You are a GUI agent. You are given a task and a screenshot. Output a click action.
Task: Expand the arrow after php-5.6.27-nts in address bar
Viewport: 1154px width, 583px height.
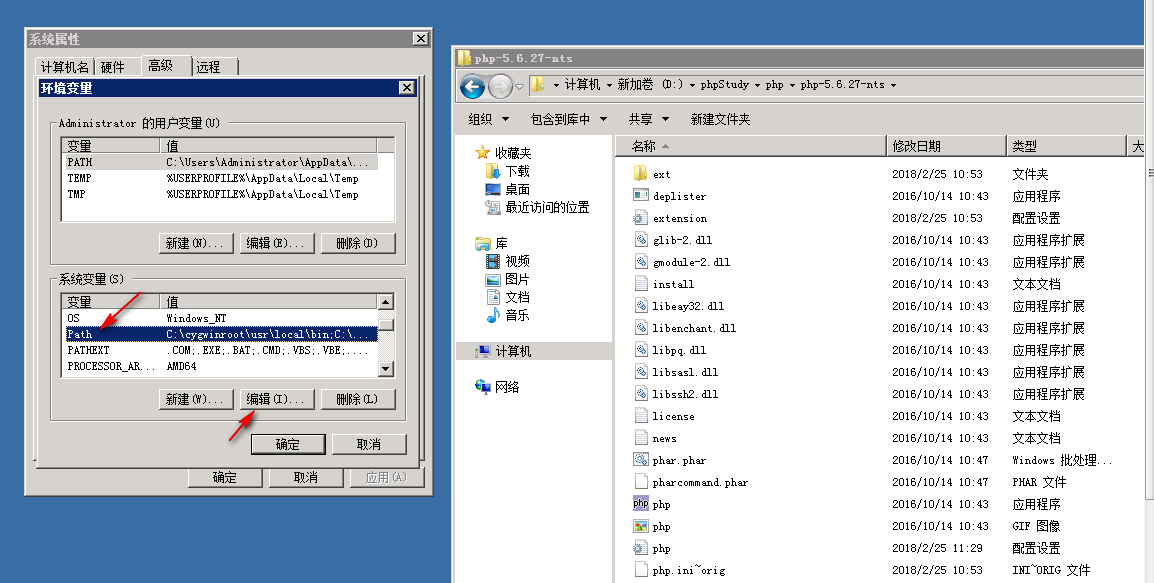(893, 85)
